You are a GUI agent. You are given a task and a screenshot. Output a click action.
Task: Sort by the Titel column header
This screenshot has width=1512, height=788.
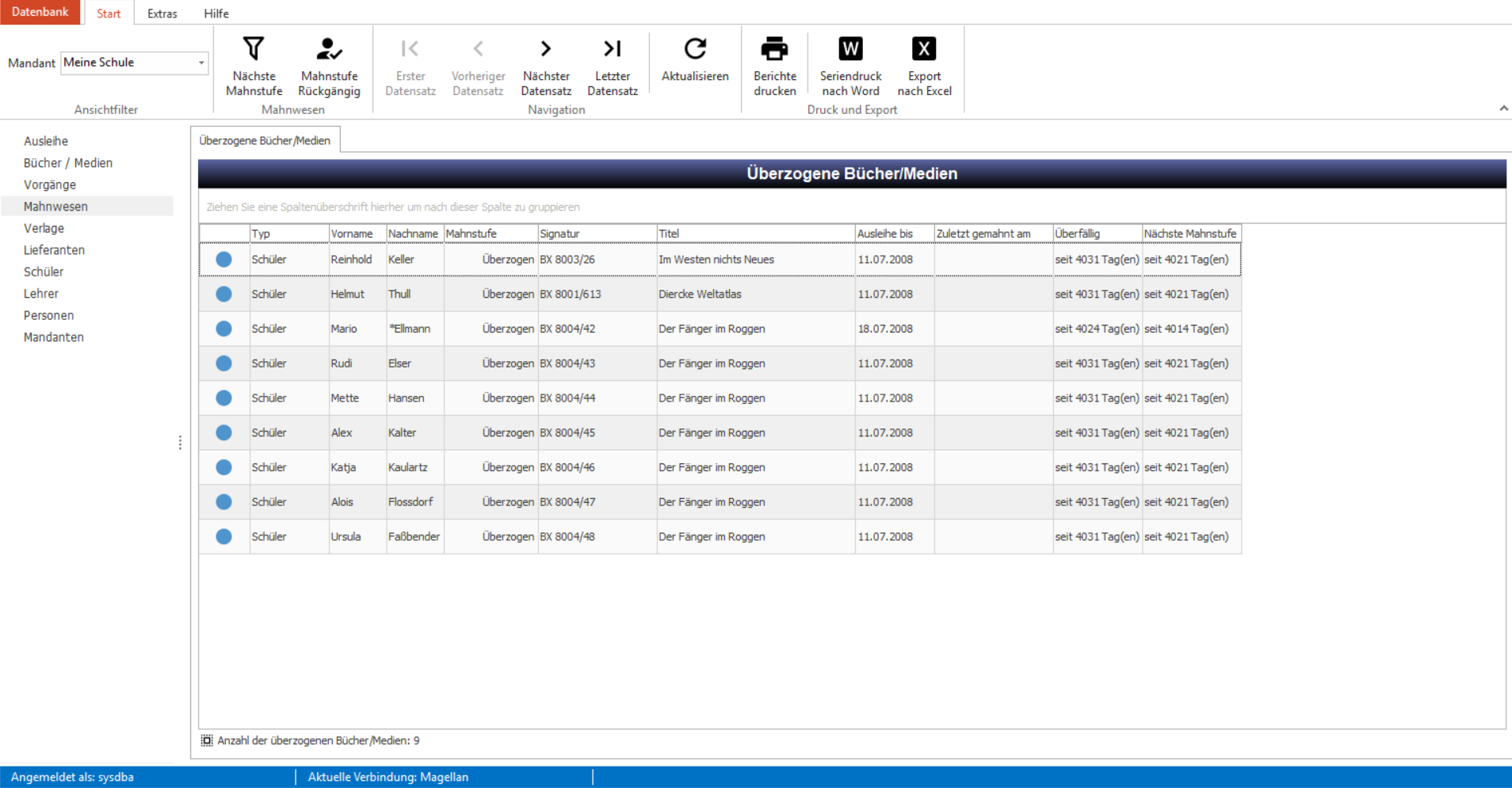756,234
